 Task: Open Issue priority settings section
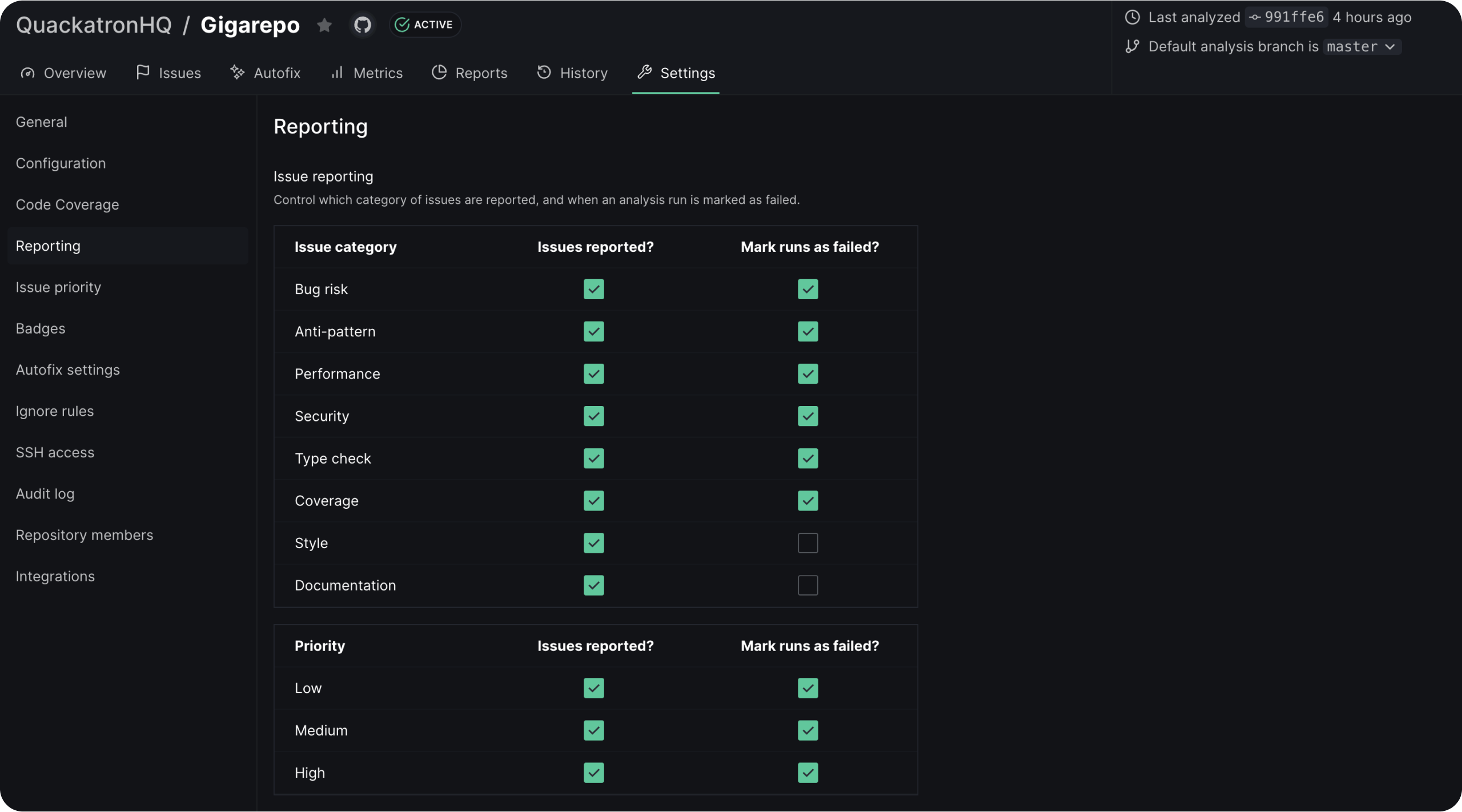coord(58,287)
